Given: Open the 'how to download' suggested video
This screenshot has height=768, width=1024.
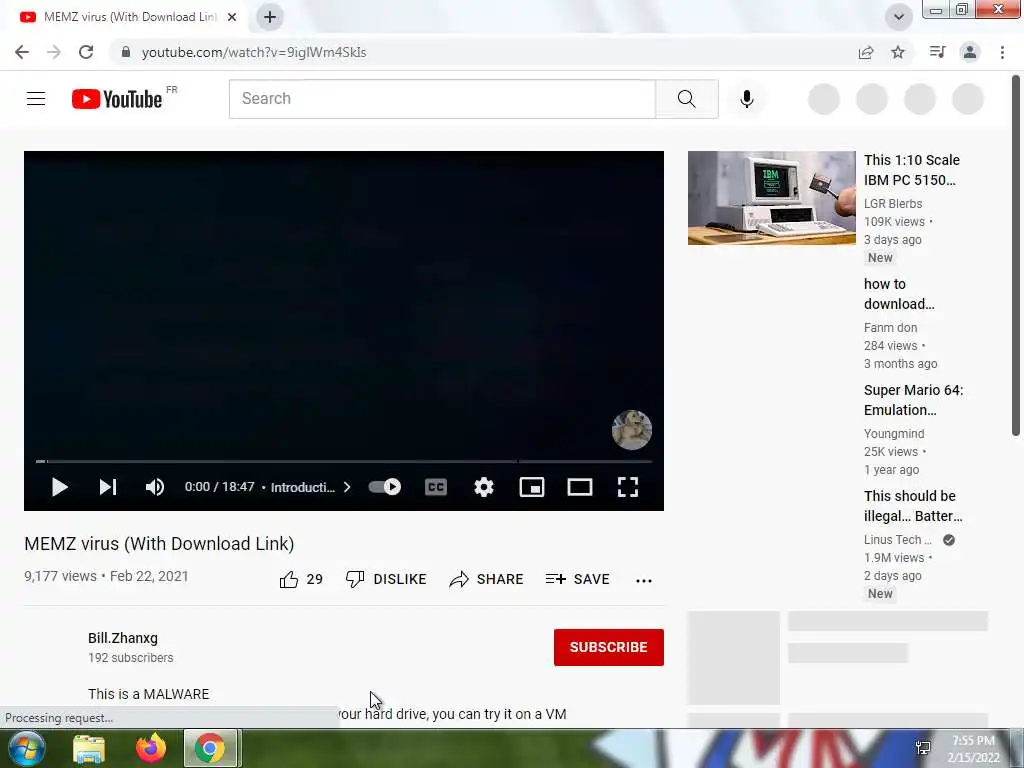Looking at the screenshot, I should [899, 294].
